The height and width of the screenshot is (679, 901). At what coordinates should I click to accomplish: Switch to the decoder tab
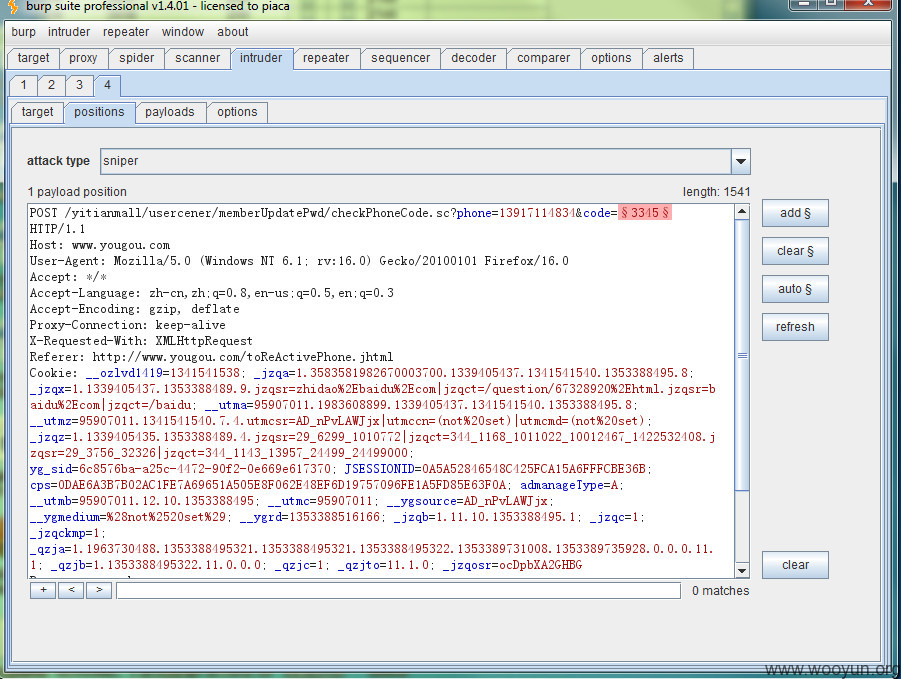click(473, 58)
